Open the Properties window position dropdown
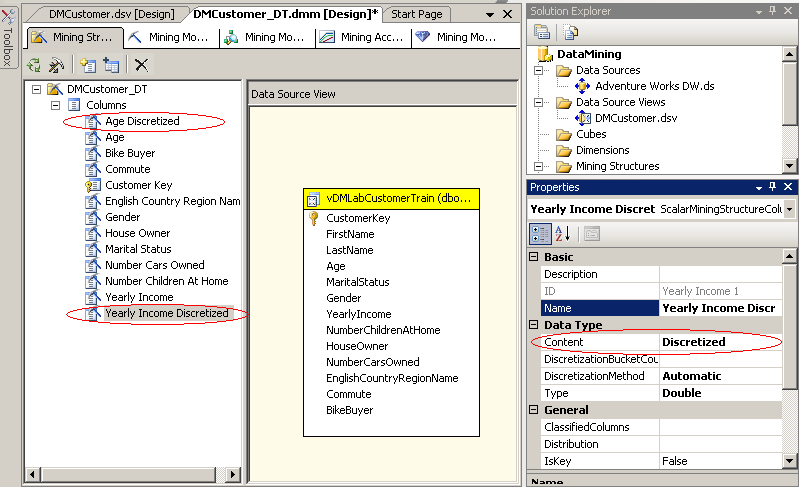Image resolution: width=799 pixels, height=487 pixels. [x=759, y=188]
